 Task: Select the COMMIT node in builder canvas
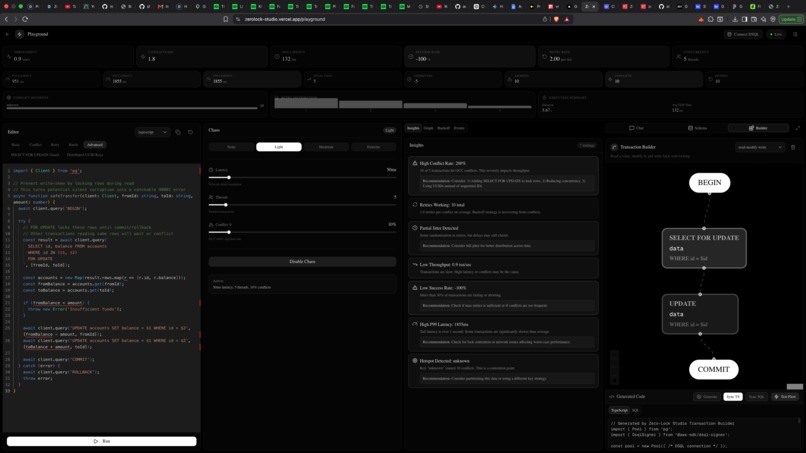(713, 369)
